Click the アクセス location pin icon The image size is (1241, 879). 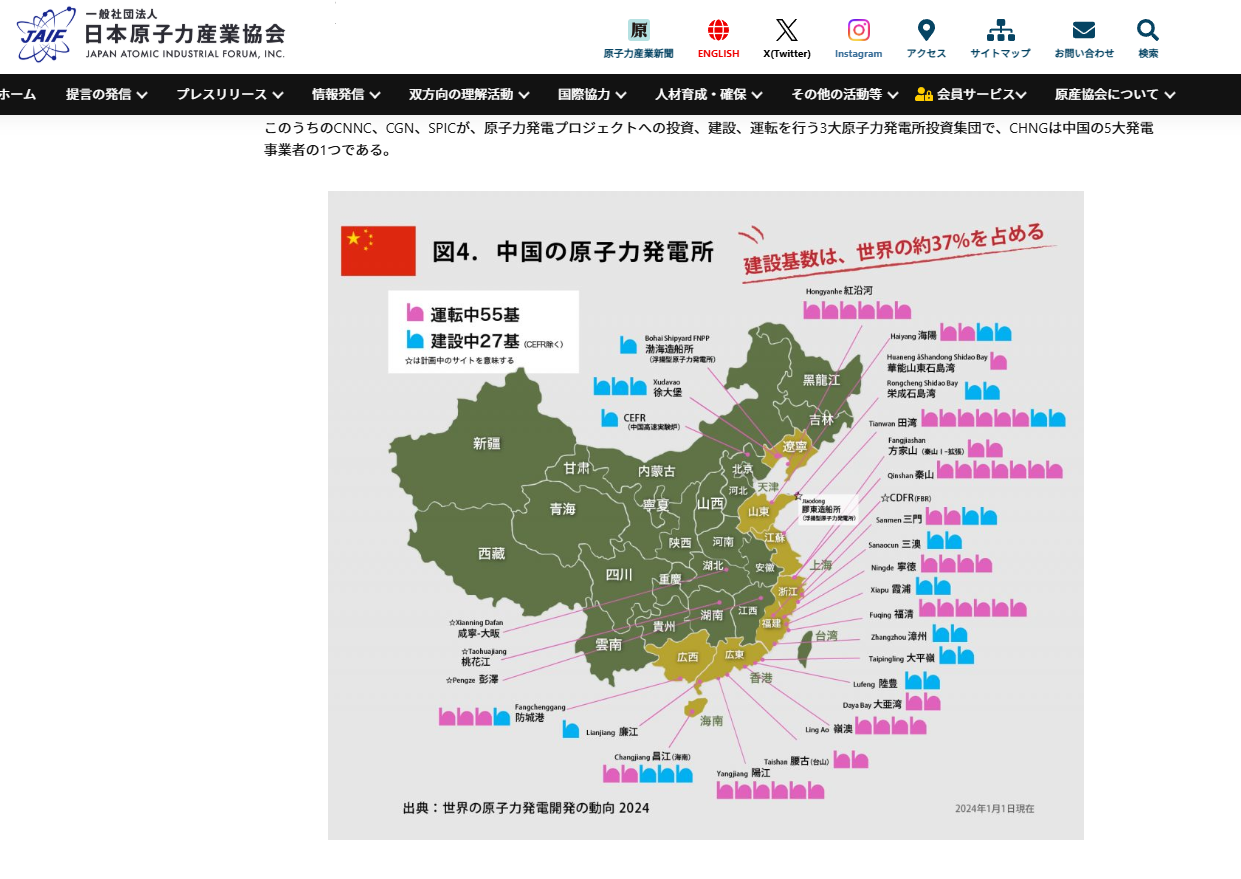pos(926,31)
